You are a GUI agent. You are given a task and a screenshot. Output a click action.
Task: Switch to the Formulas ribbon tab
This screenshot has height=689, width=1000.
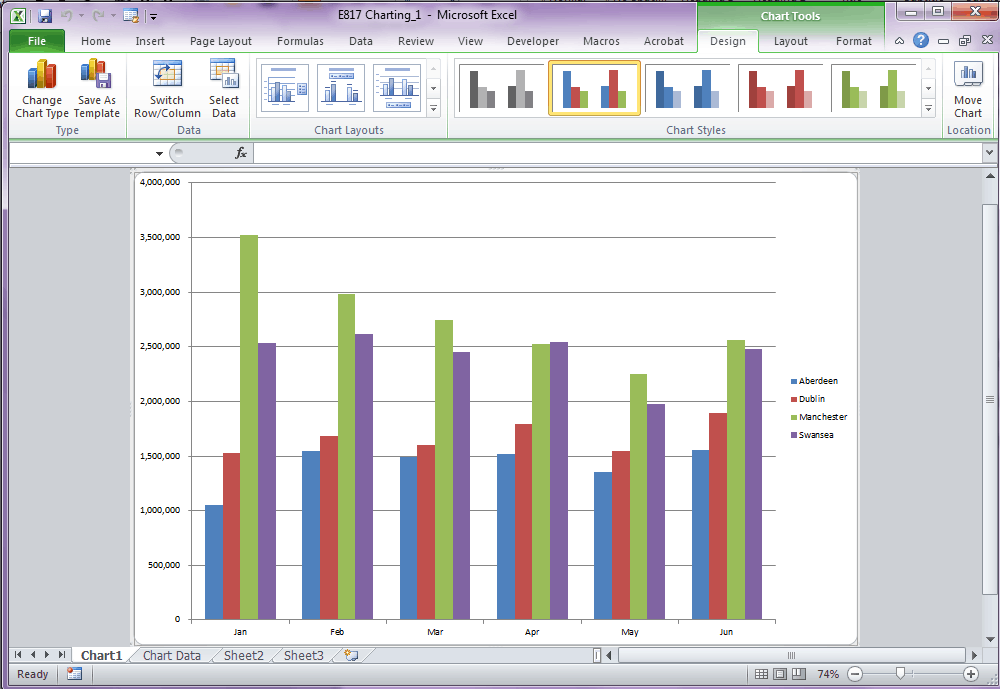pos(300,41)
